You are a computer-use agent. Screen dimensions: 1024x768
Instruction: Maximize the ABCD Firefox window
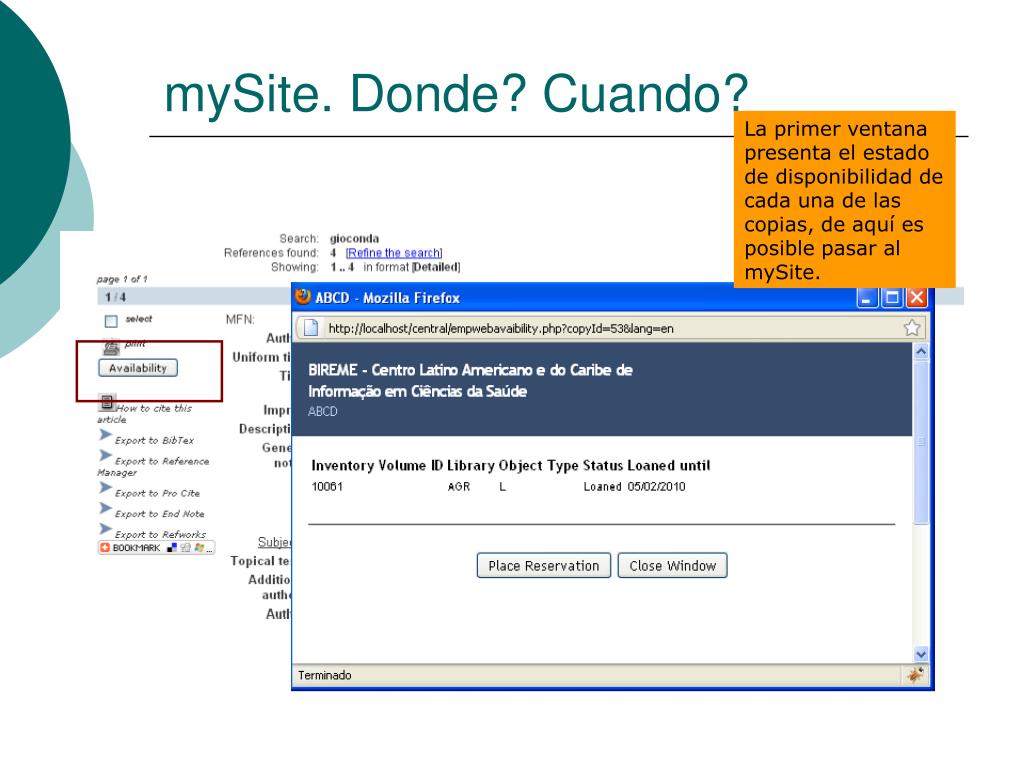(x=891, y=298)
